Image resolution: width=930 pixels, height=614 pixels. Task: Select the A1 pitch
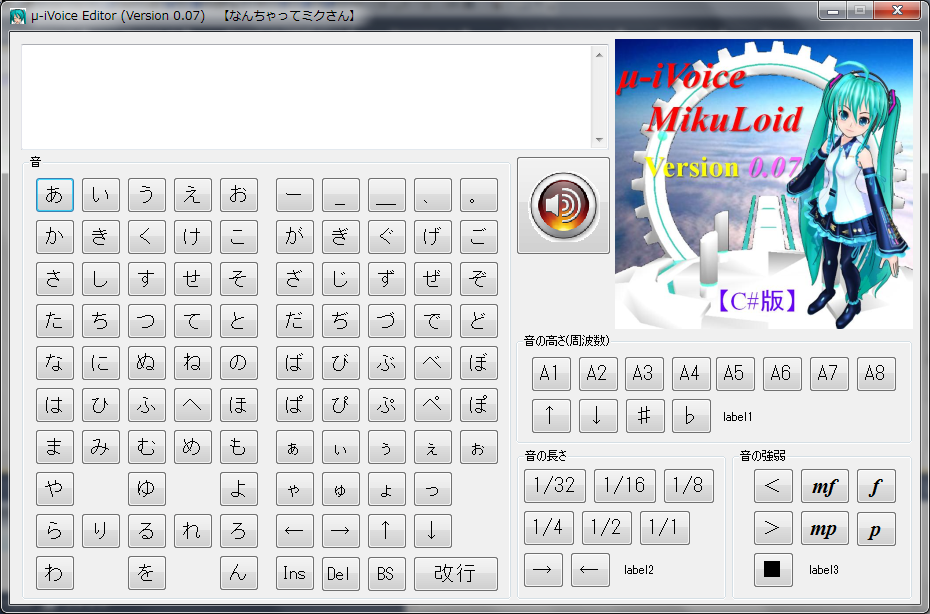[551, 373]
